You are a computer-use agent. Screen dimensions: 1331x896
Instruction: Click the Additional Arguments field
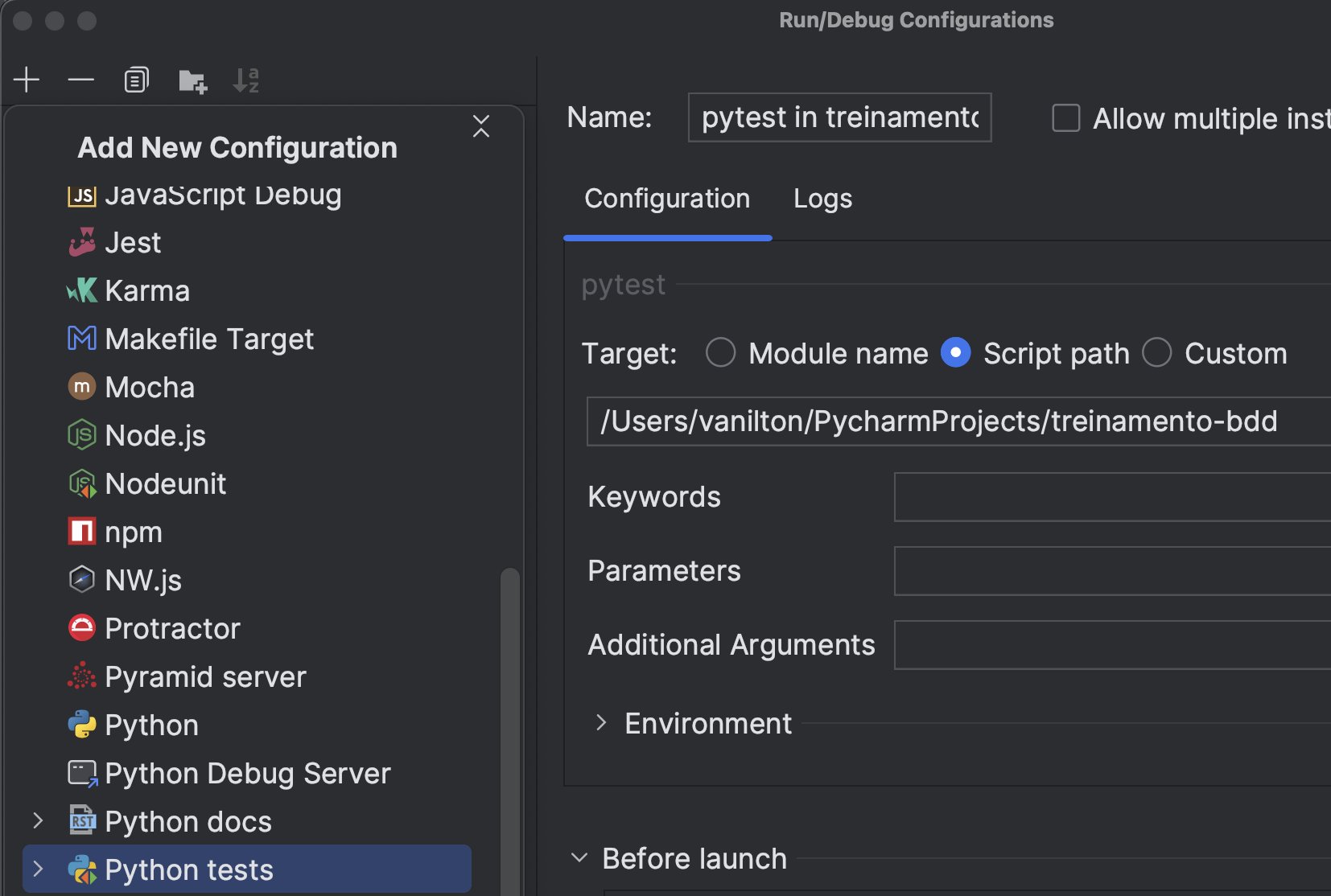(1112, 645)
